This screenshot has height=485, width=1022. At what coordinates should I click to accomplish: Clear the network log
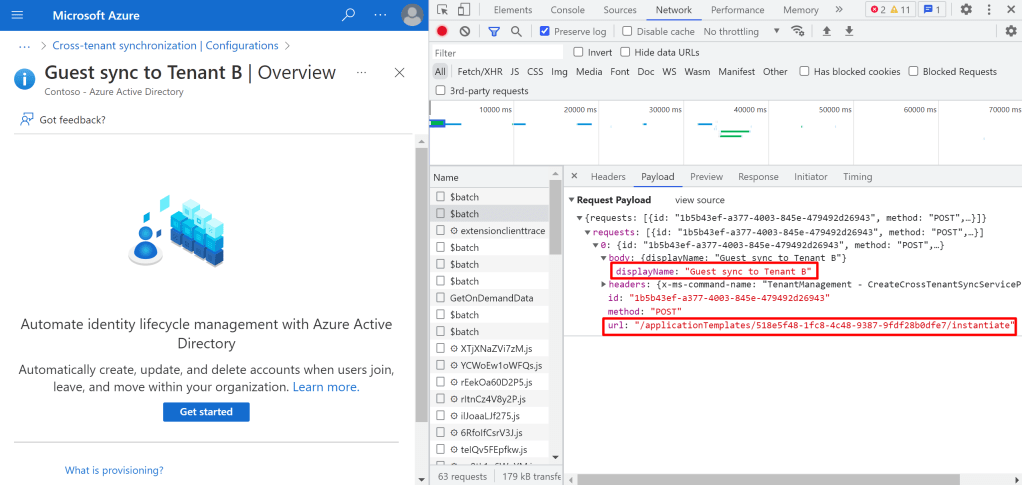465,31
